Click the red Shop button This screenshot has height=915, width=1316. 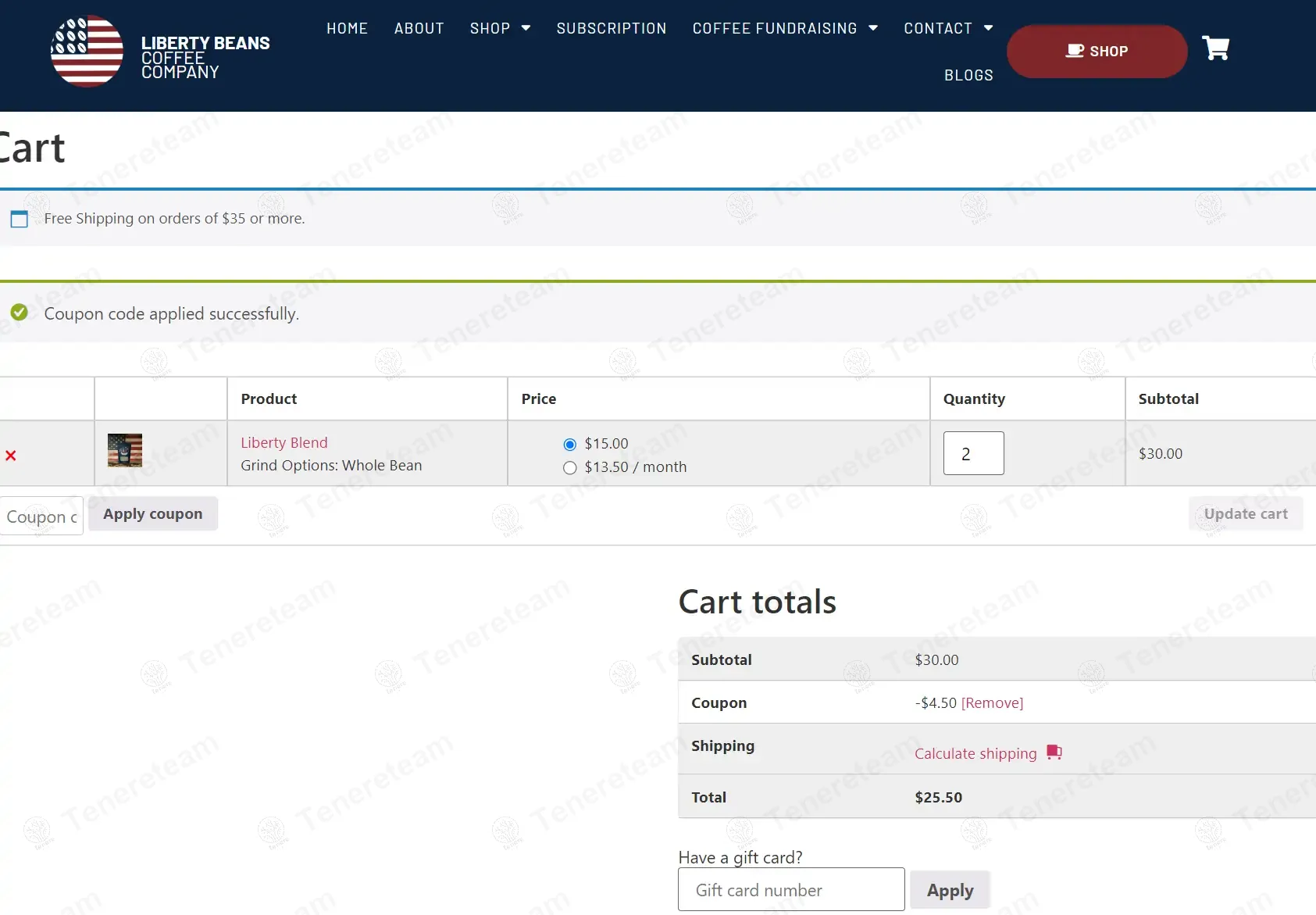click(x=1097, y=52)
